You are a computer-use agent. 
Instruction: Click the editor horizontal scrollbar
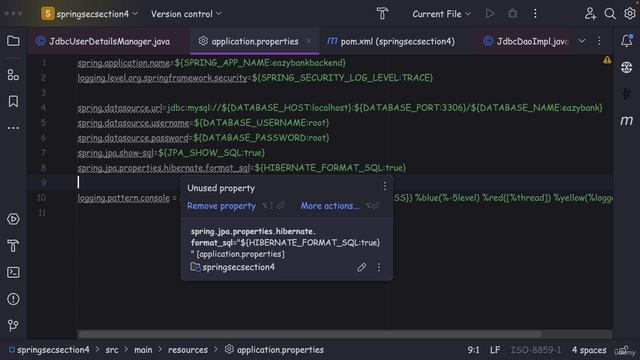coord(309,334)
